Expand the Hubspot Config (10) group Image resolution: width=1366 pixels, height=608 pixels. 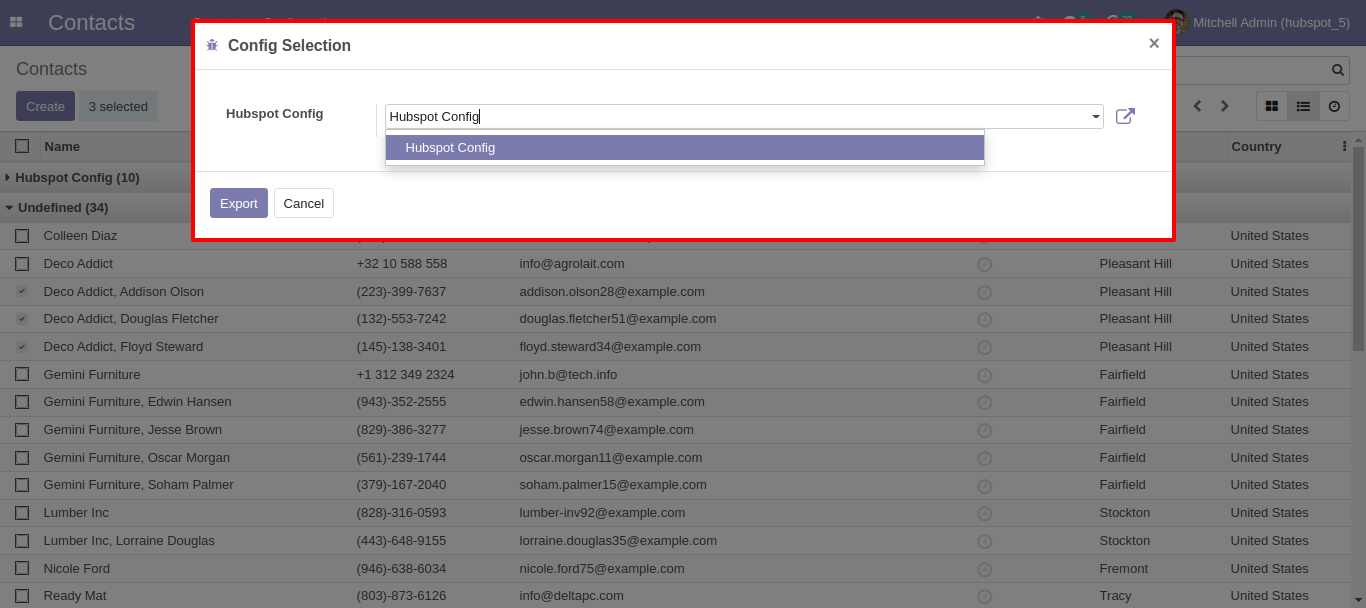77,177
